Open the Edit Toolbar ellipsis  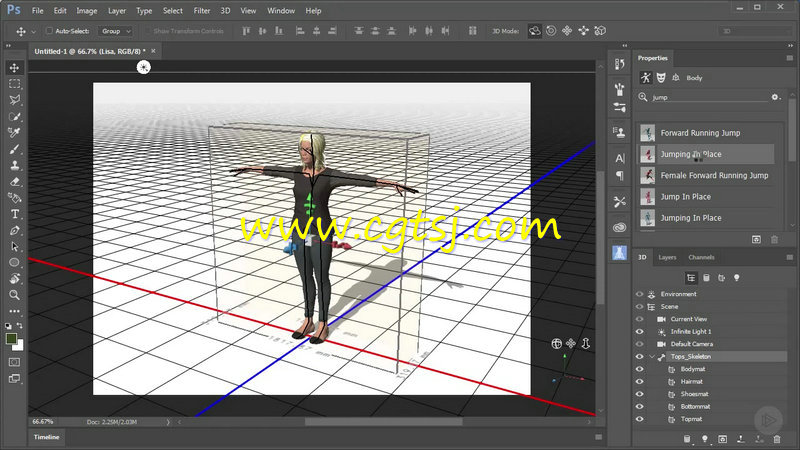click(14, 311)
